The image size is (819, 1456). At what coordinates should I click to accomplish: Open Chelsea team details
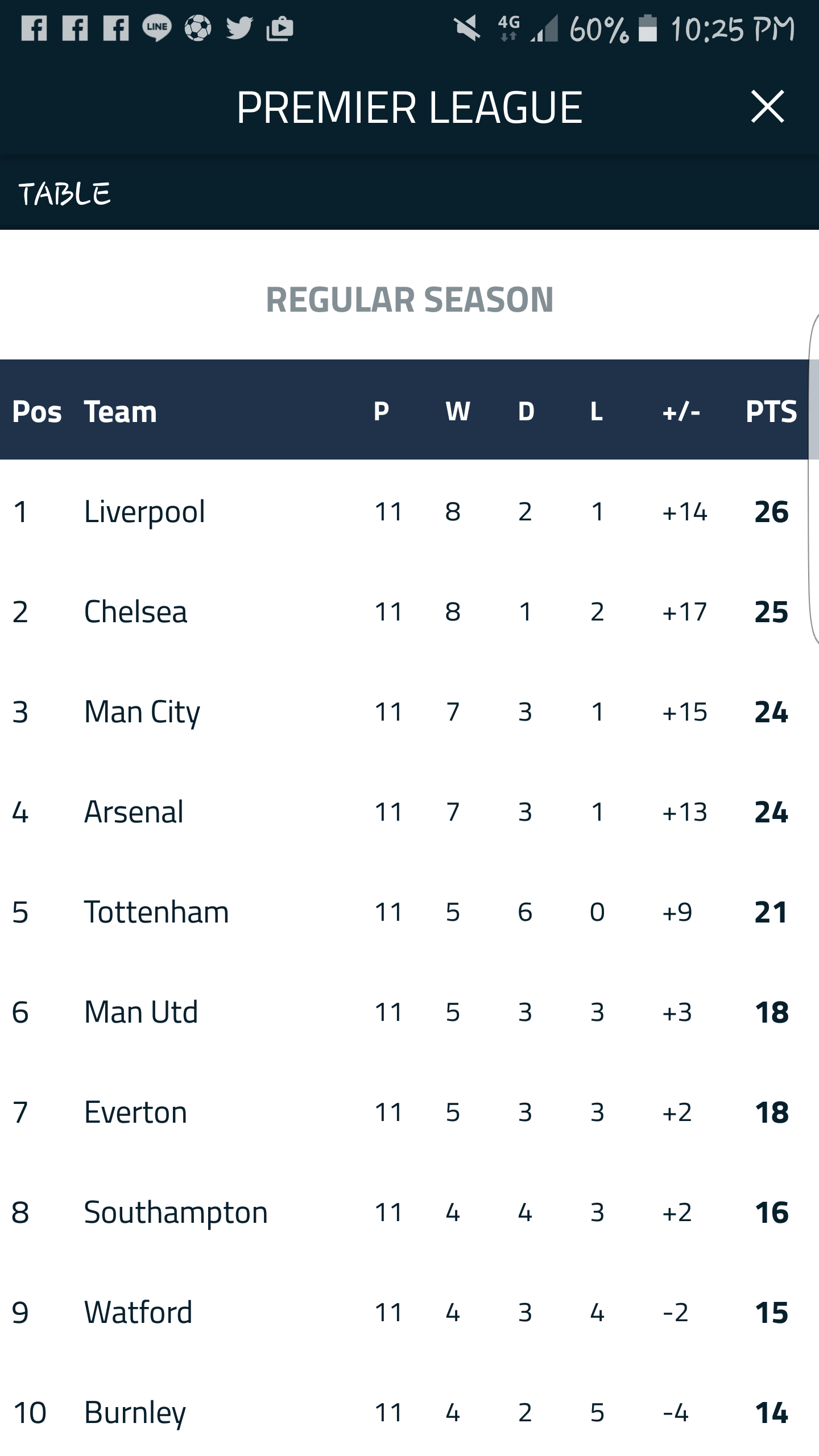(x=135, y=611)
